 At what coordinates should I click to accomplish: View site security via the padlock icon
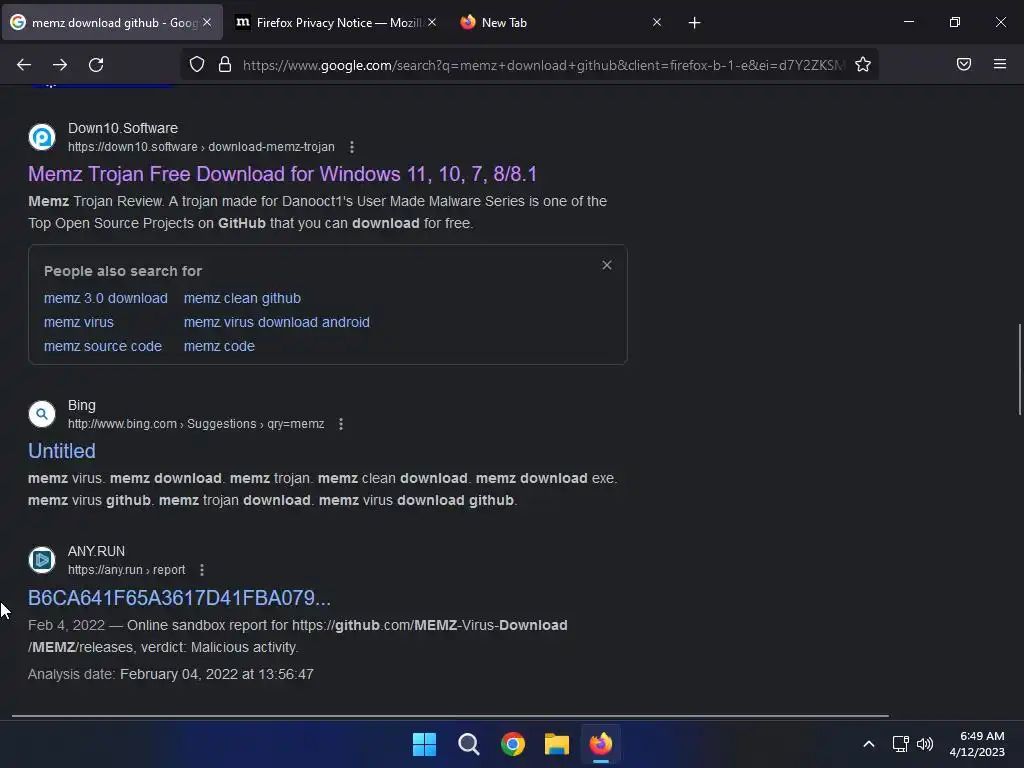pos(225,64)
